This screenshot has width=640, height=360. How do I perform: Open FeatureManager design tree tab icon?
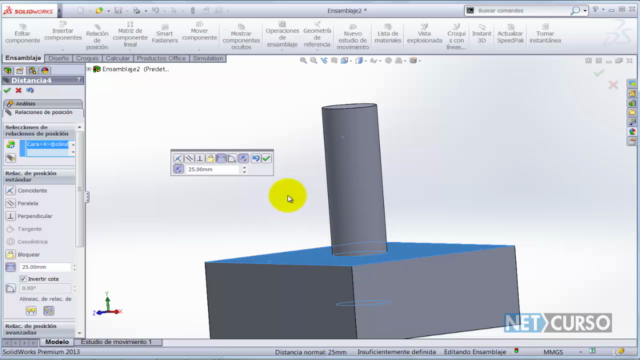tap(8, 71)
